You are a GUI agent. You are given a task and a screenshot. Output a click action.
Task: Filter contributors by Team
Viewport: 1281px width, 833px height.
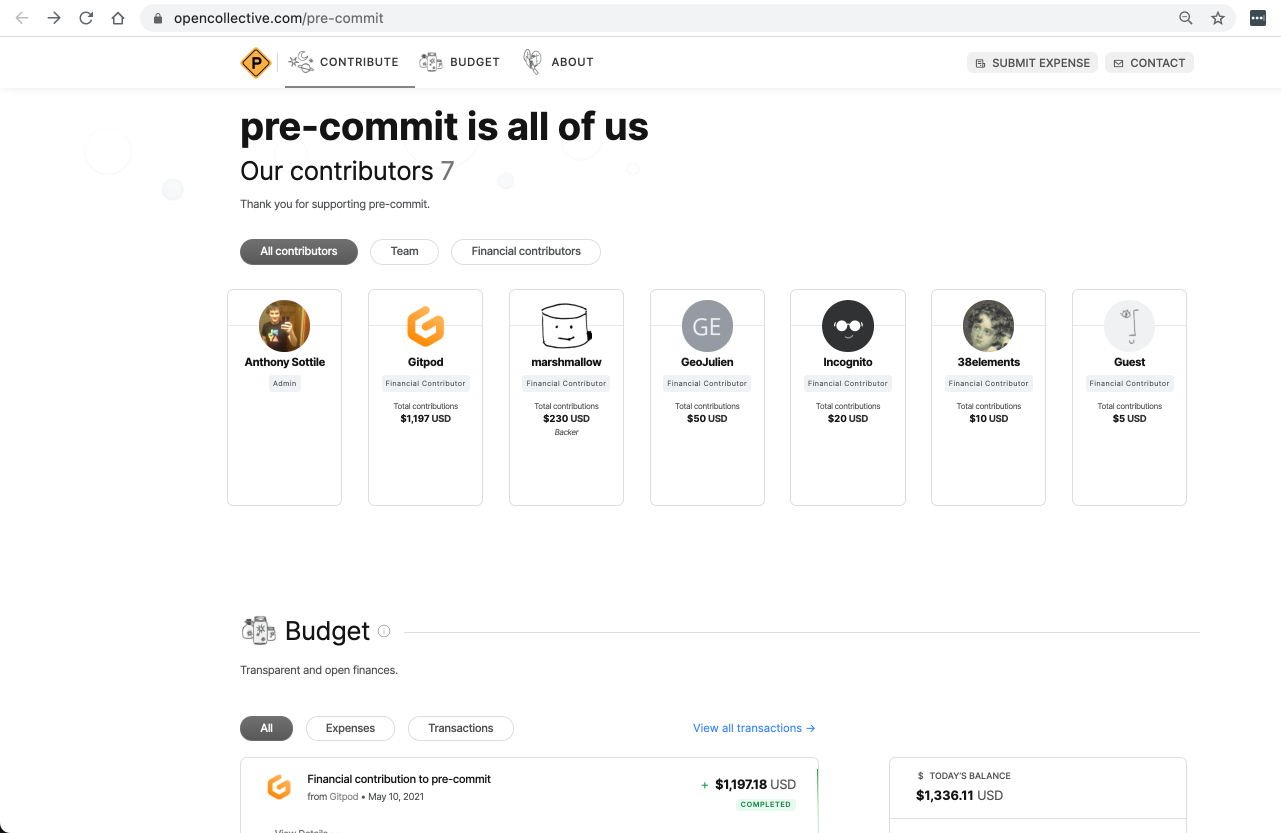[x=404, y=251]
